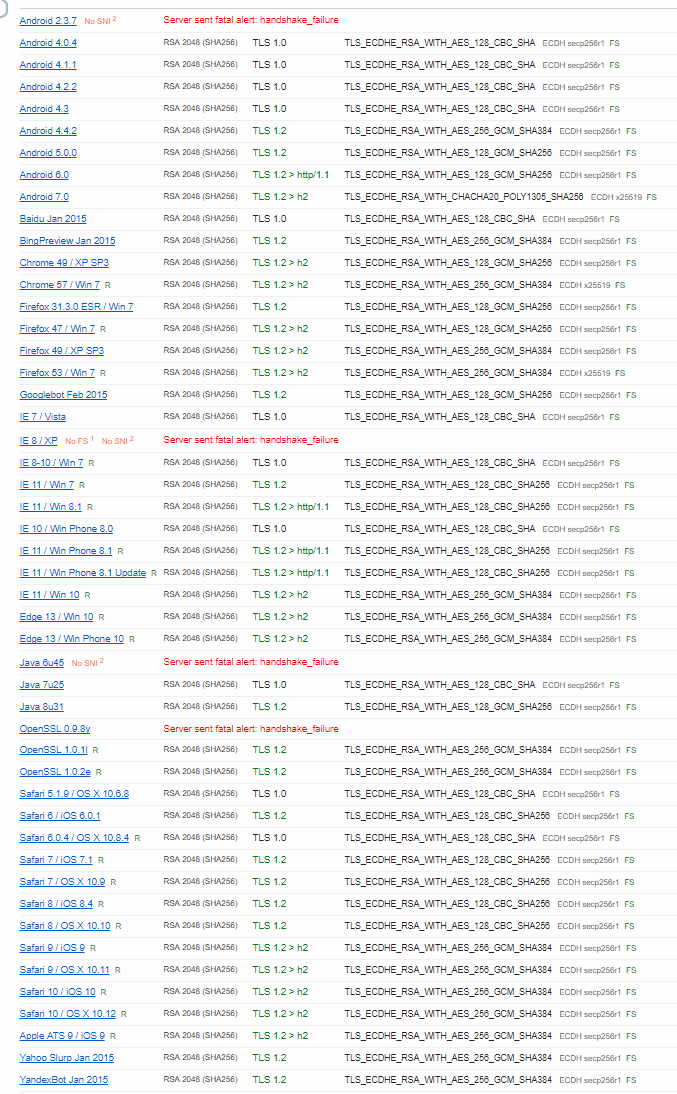Open Firefox 49 / XP SP3 link
The height and width of the screenshot is (1094, 677).
coord(62,350)
